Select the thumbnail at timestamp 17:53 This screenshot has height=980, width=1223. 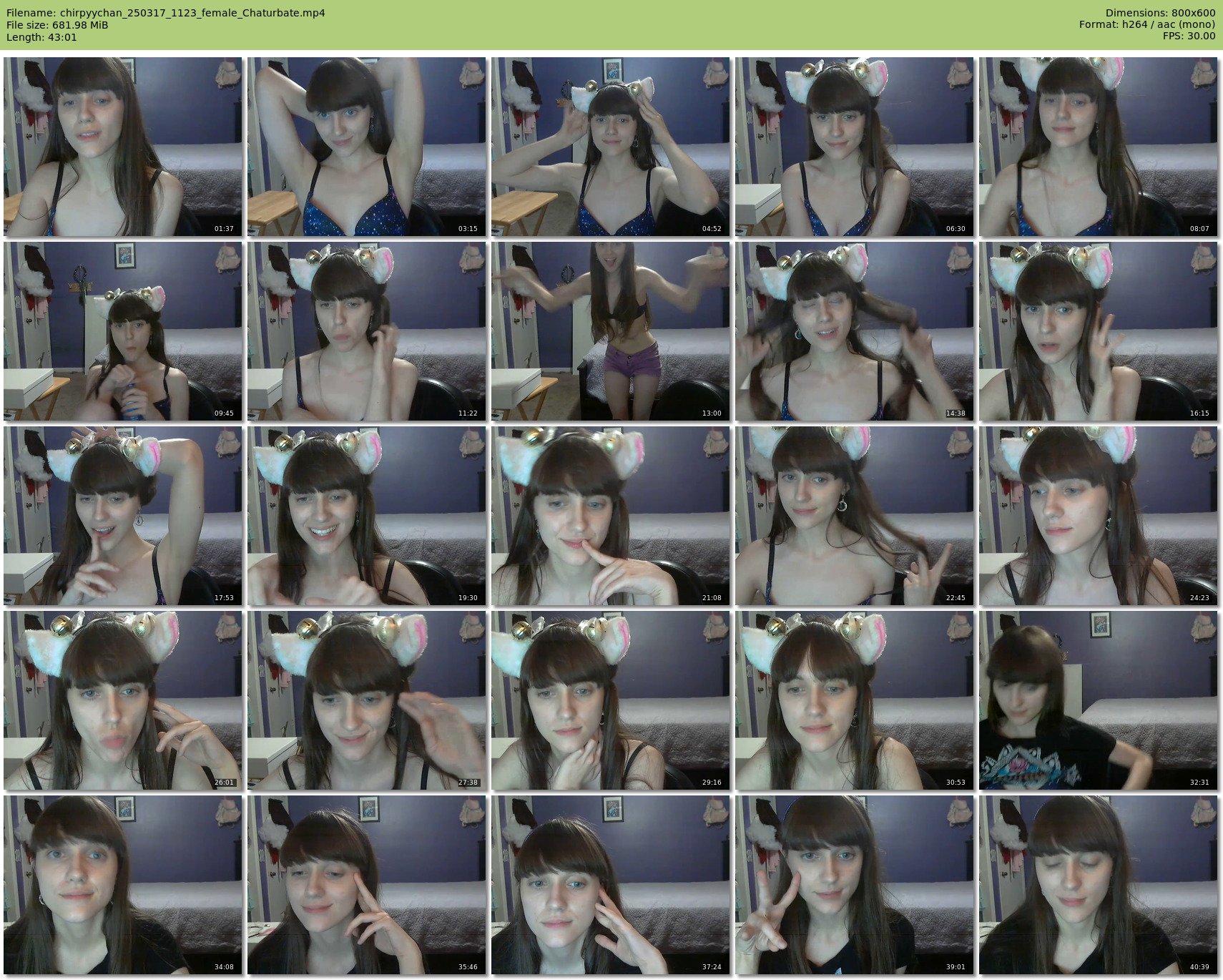click(123, 516)
